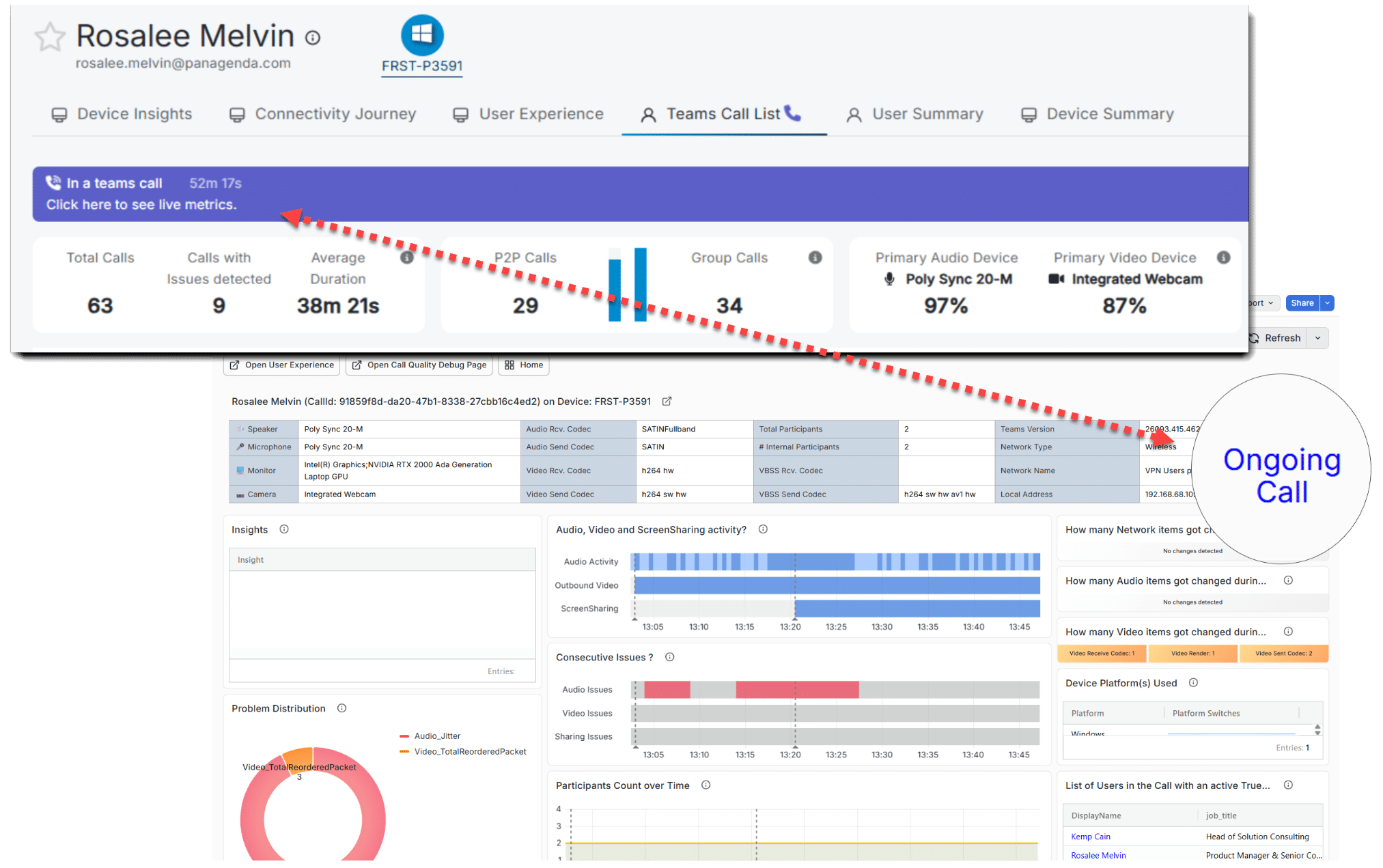Switch to the Connectivity Journey tab
Viewport: 1383px width, 868px height.
(x=322, y=114)
